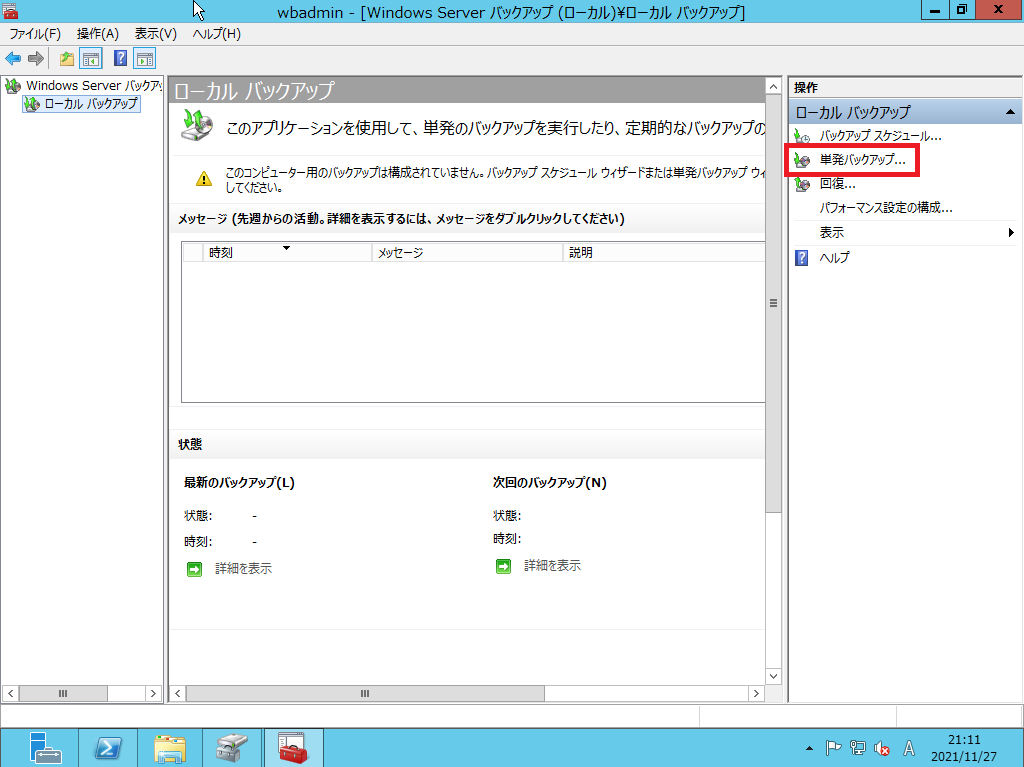Viewport: 1024px width, 767px height.
Task: Click tree pane scroll left arrow
Action: (x=10, y=693)
